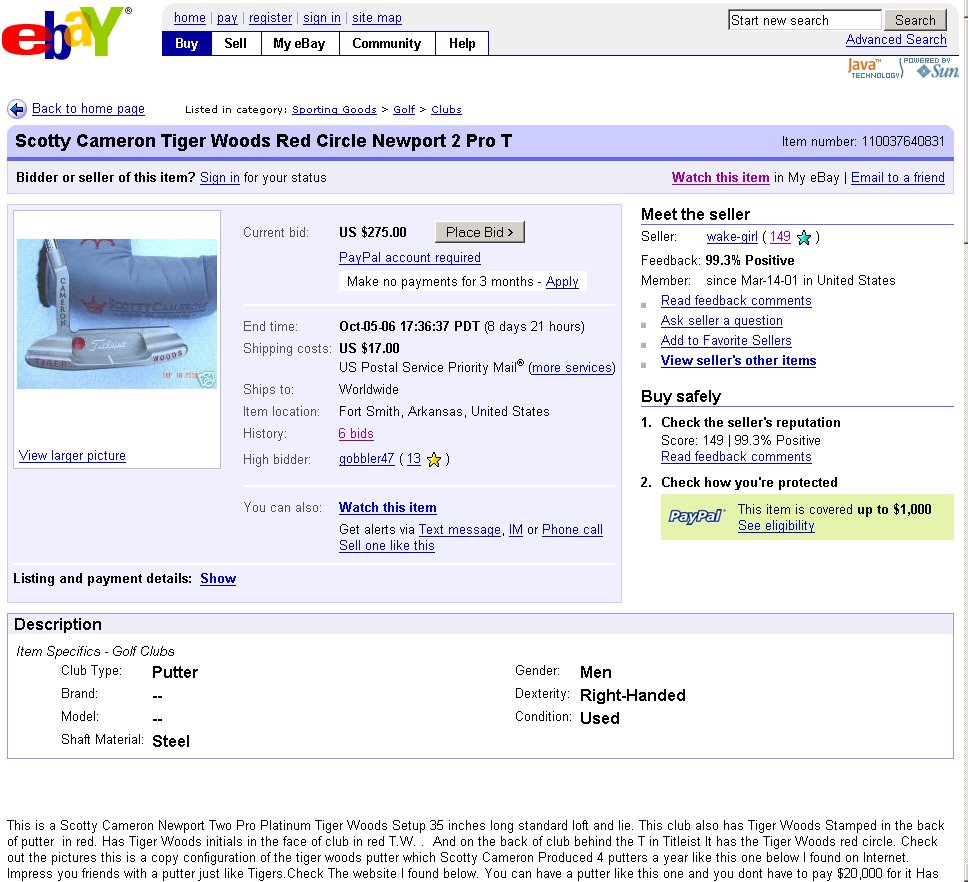Click the sign in header link
Viewport: 968px width, 882px height.
click(x=322, y=18)
